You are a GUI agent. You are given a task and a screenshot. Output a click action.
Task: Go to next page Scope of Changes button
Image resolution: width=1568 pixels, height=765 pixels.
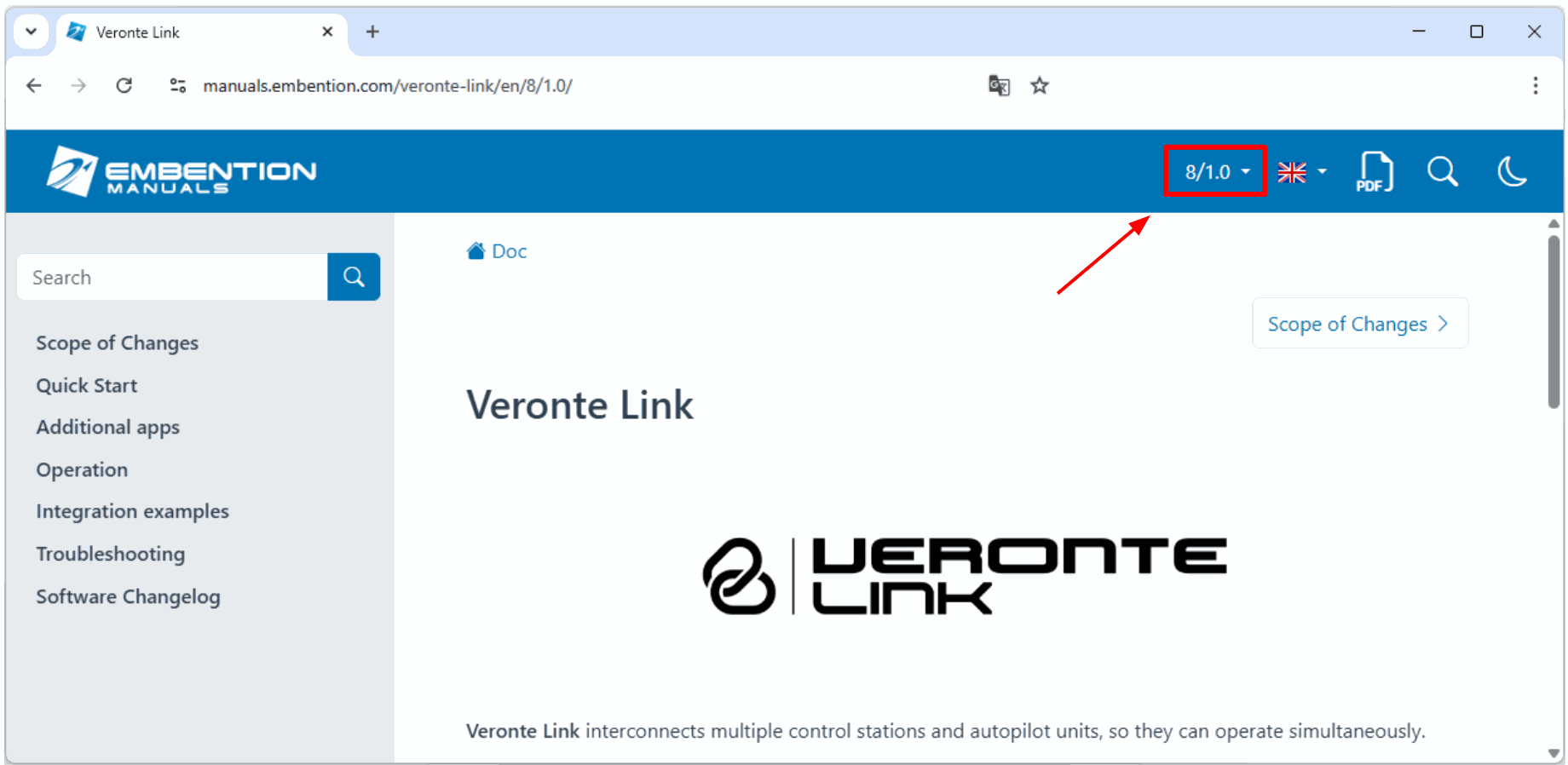(1359, 324)
